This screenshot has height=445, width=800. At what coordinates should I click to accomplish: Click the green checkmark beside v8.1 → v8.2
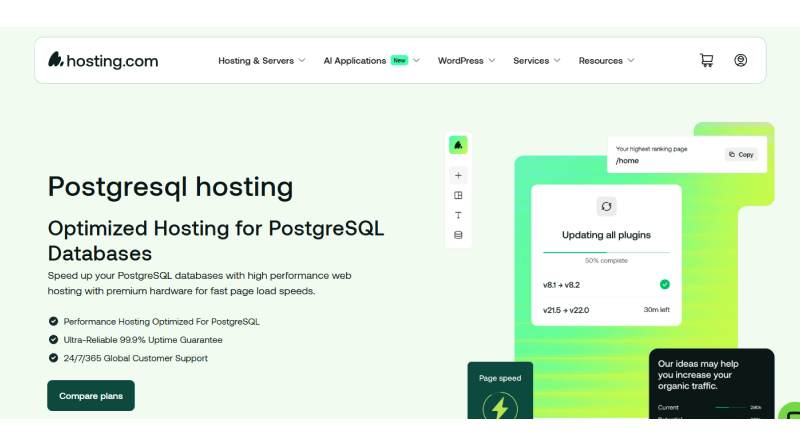[664, 284]
